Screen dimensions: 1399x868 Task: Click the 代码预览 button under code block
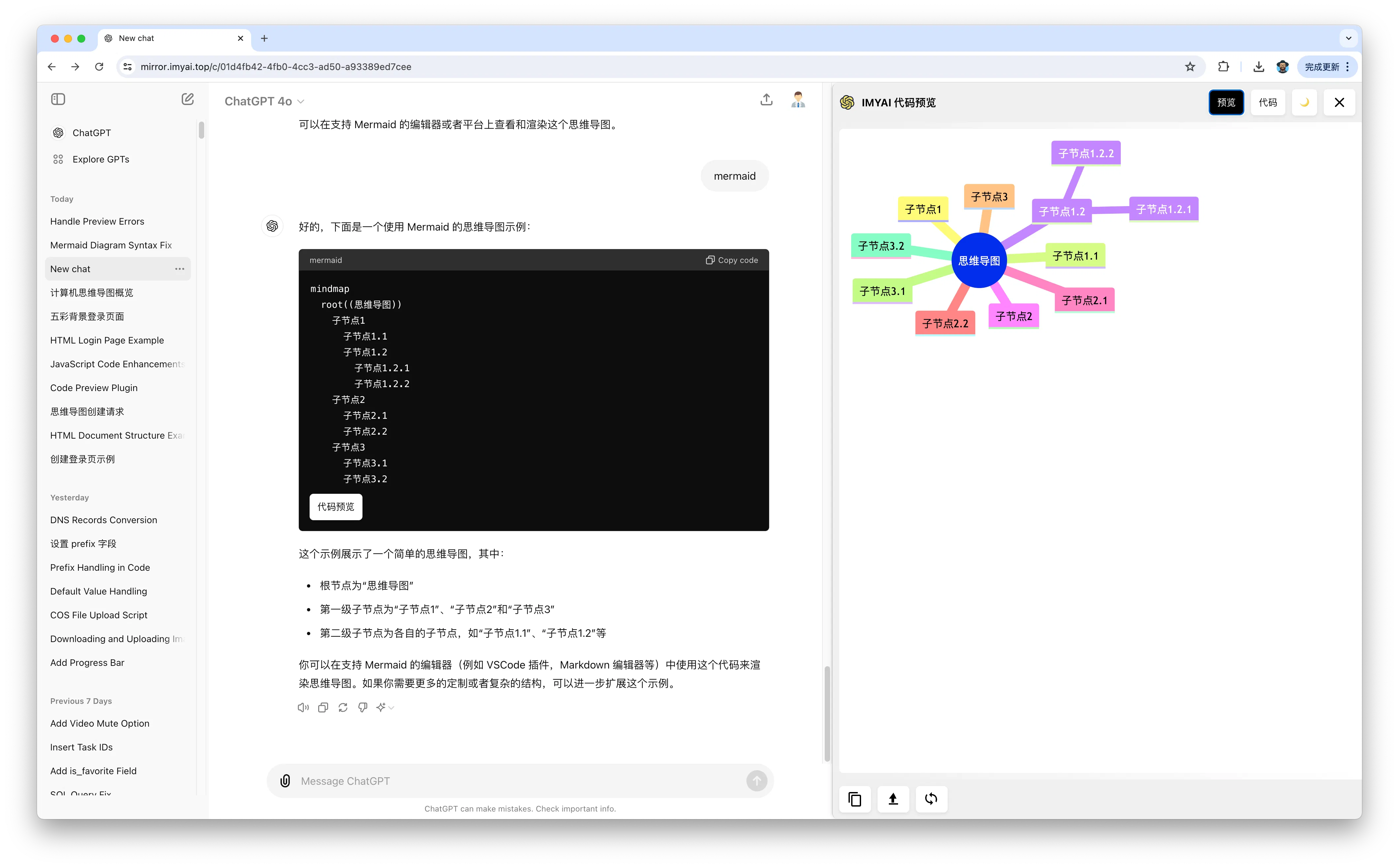pos(336,507)
